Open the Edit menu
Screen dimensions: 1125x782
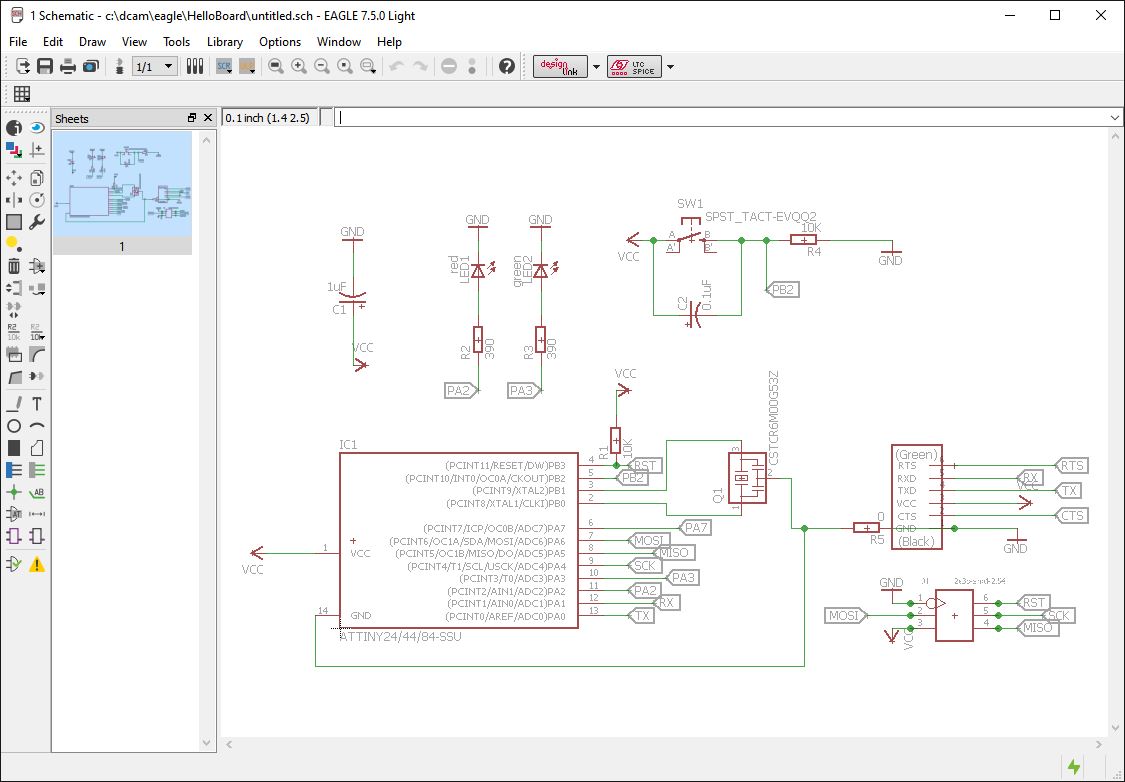tap(52, 42)
